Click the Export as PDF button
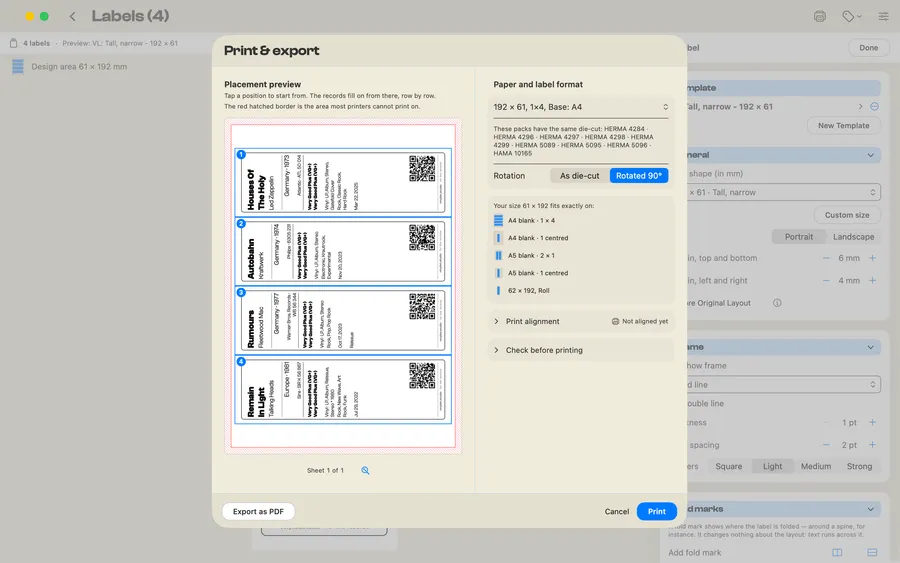This screenshot has height=563, width=900. [x=258, y=511]
